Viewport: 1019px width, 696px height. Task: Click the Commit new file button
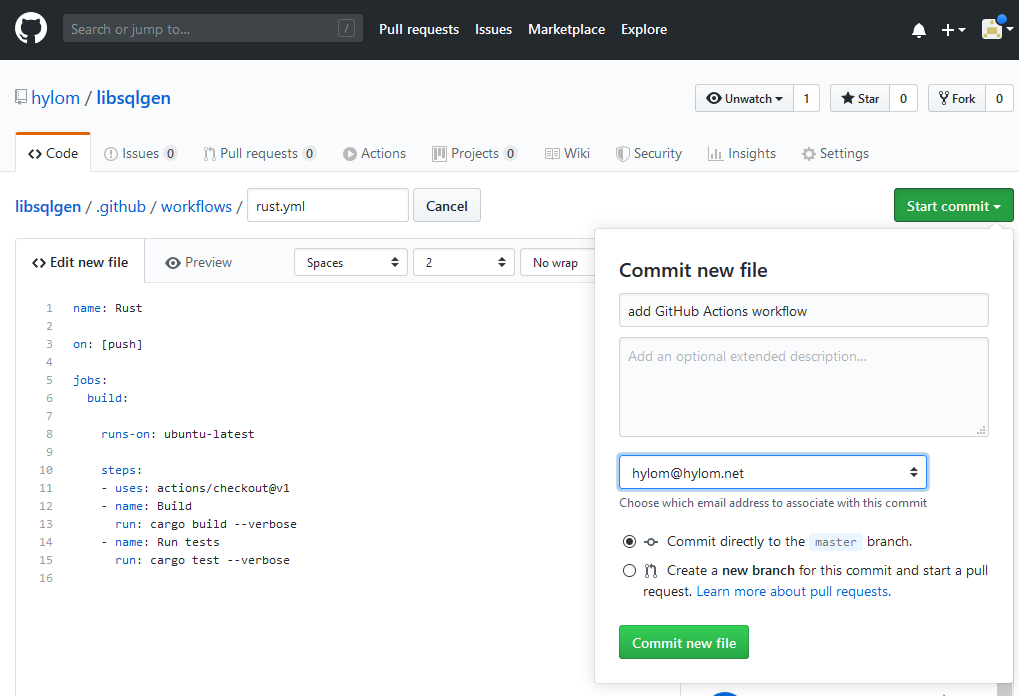(x=684, y=642)
